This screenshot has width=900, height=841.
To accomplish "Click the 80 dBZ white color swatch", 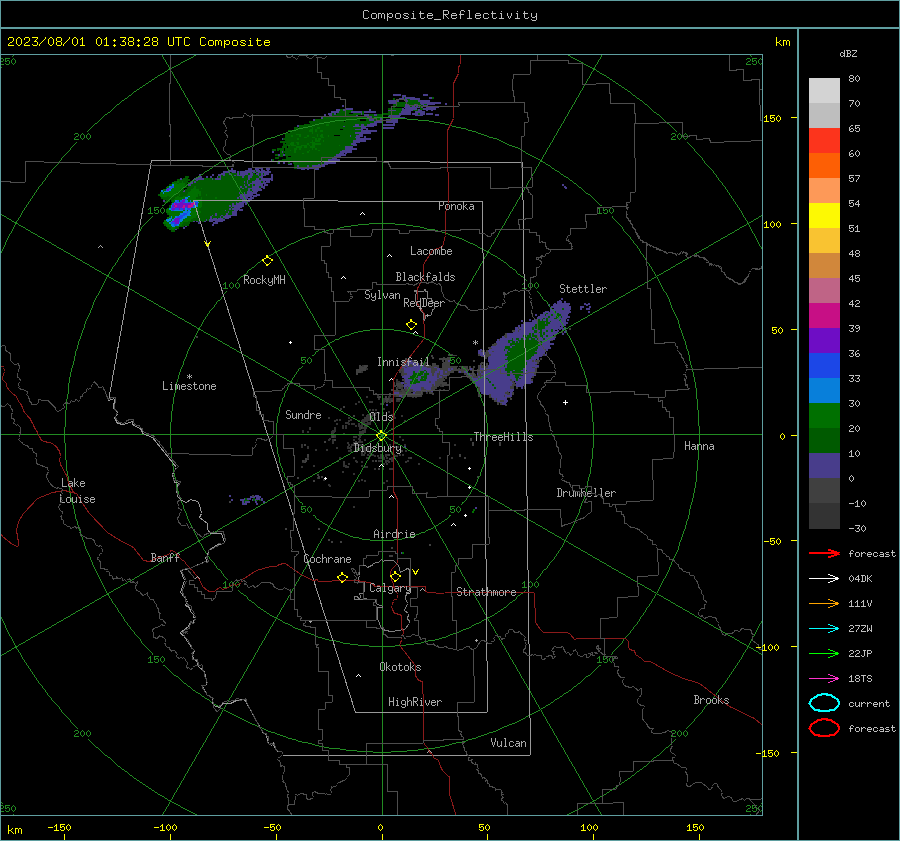I will (824, 90).
